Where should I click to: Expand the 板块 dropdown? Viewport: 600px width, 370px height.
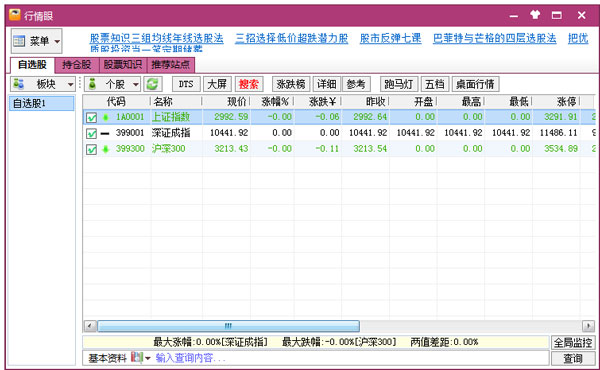point(70,84)
